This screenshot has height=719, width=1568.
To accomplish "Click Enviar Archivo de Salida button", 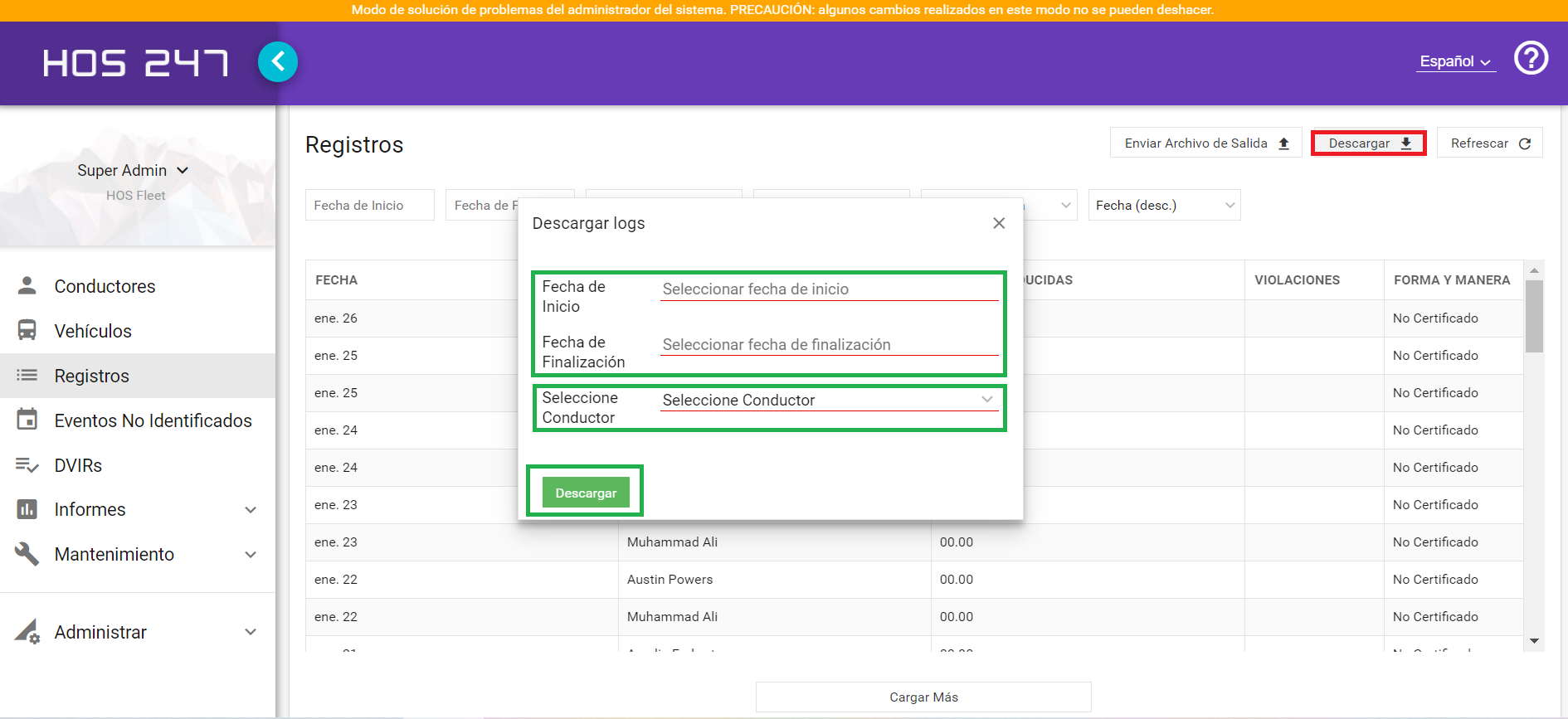I will pyautogui.click(x=1206, y=143).
